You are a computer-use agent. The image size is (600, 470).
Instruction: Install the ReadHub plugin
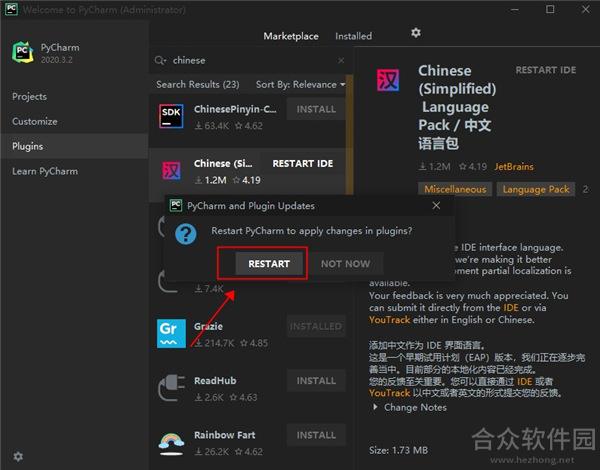[316, 381]
